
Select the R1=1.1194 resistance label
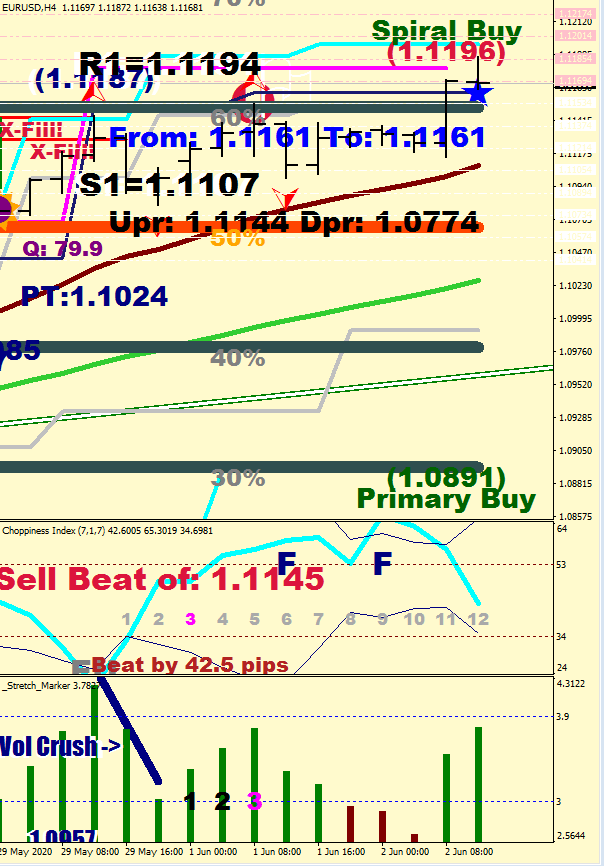pyautogui.click(x=170, y=64)
